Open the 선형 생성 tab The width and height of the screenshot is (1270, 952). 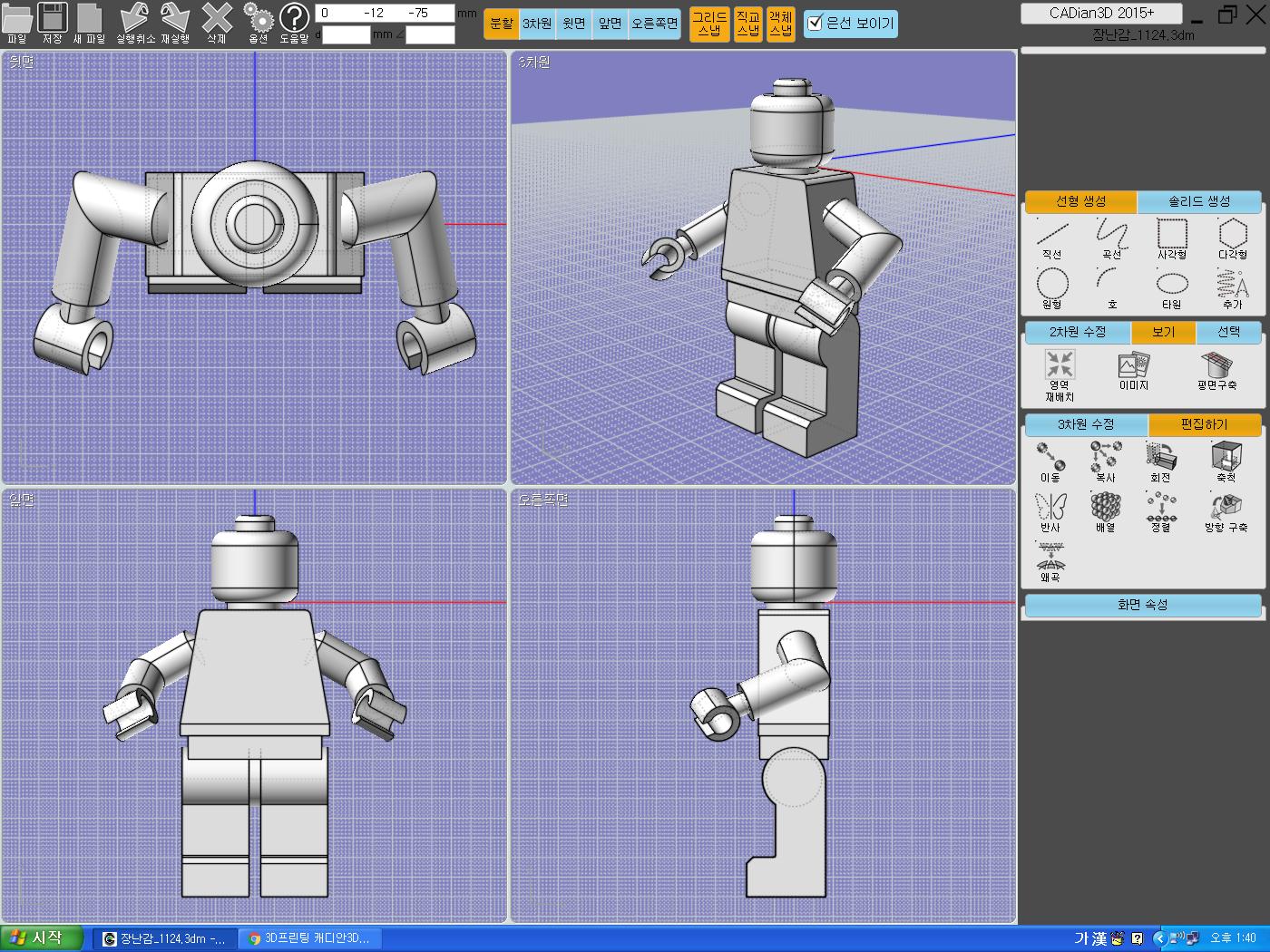[x=1080, y=201]
